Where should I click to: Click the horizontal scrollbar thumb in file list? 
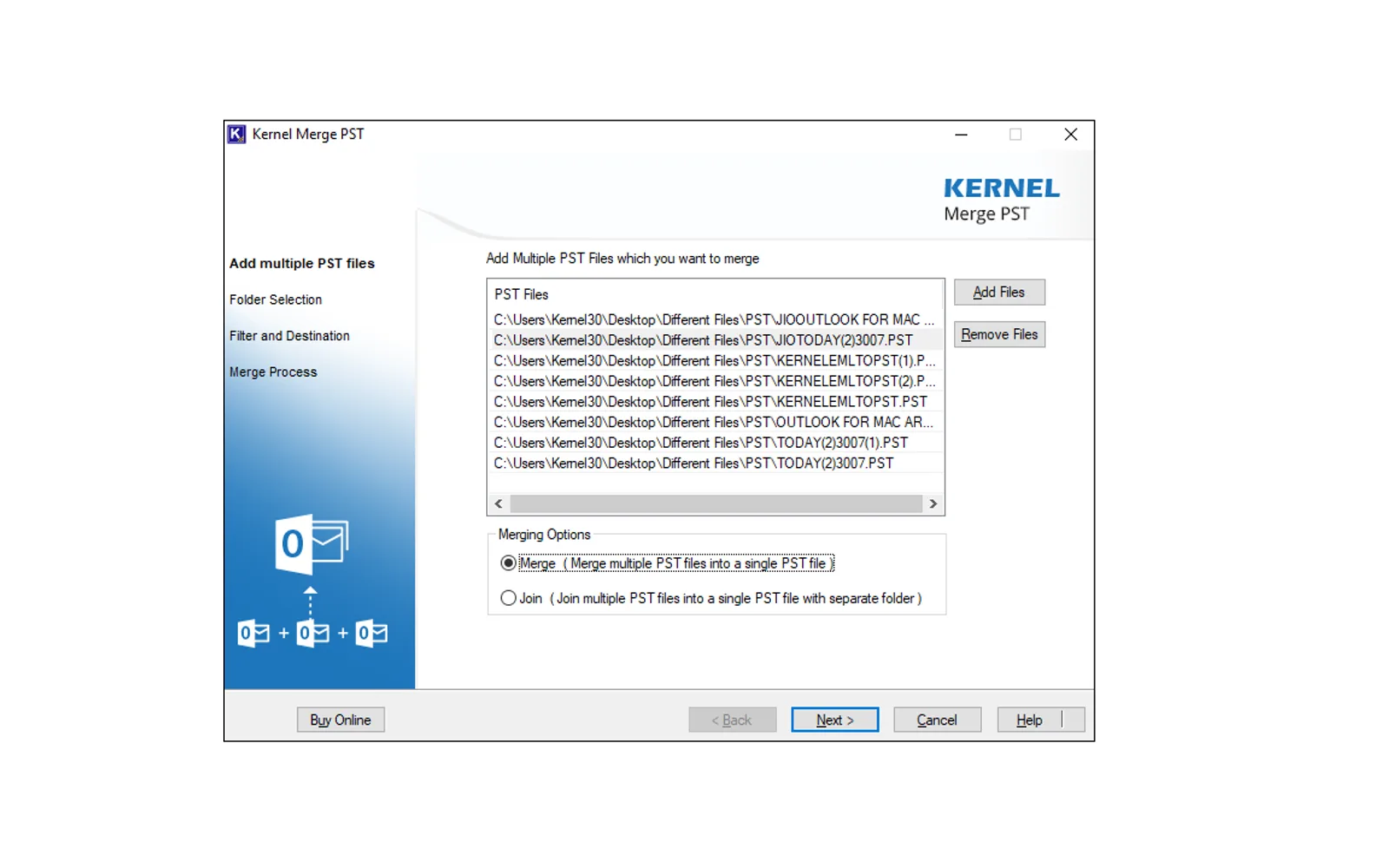coord(716,503)
